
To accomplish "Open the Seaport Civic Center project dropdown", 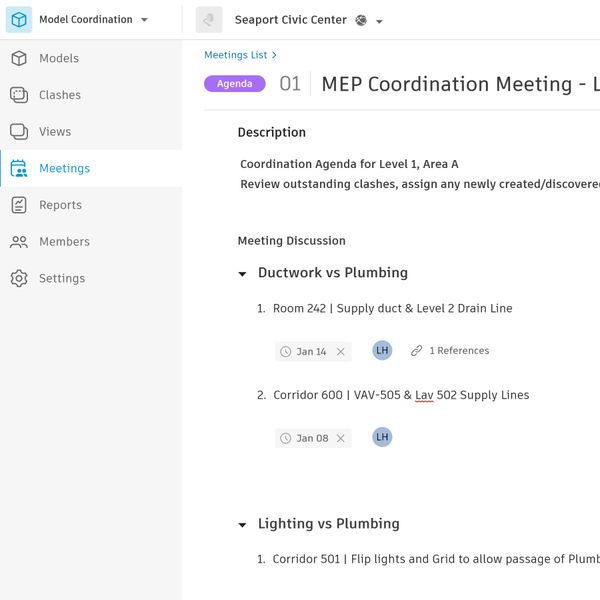I will pyautogui.click(x=380, y=21).
